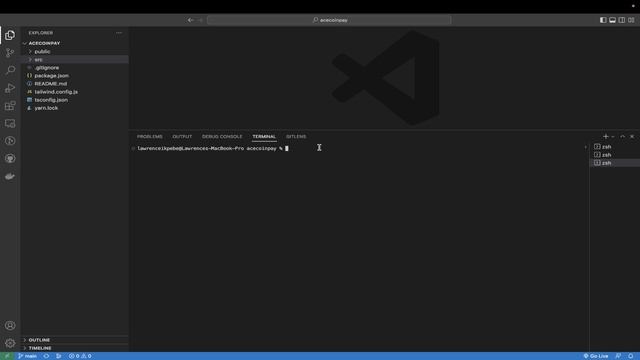The height and width of the screenshot is (360, 640).
Task: Maximize the panel with the chevron-up icon
Action: (x=622, y=136)
